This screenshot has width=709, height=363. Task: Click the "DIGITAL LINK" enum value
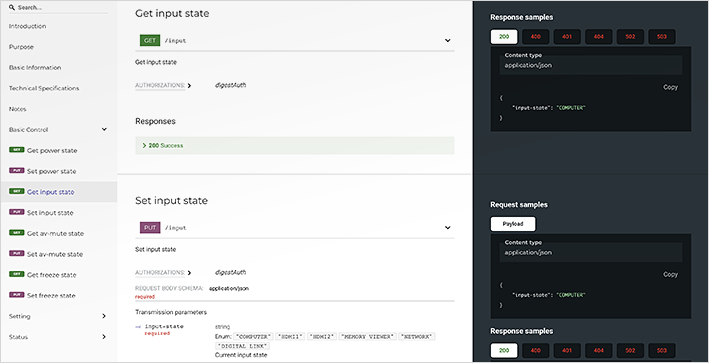(243, 346)
